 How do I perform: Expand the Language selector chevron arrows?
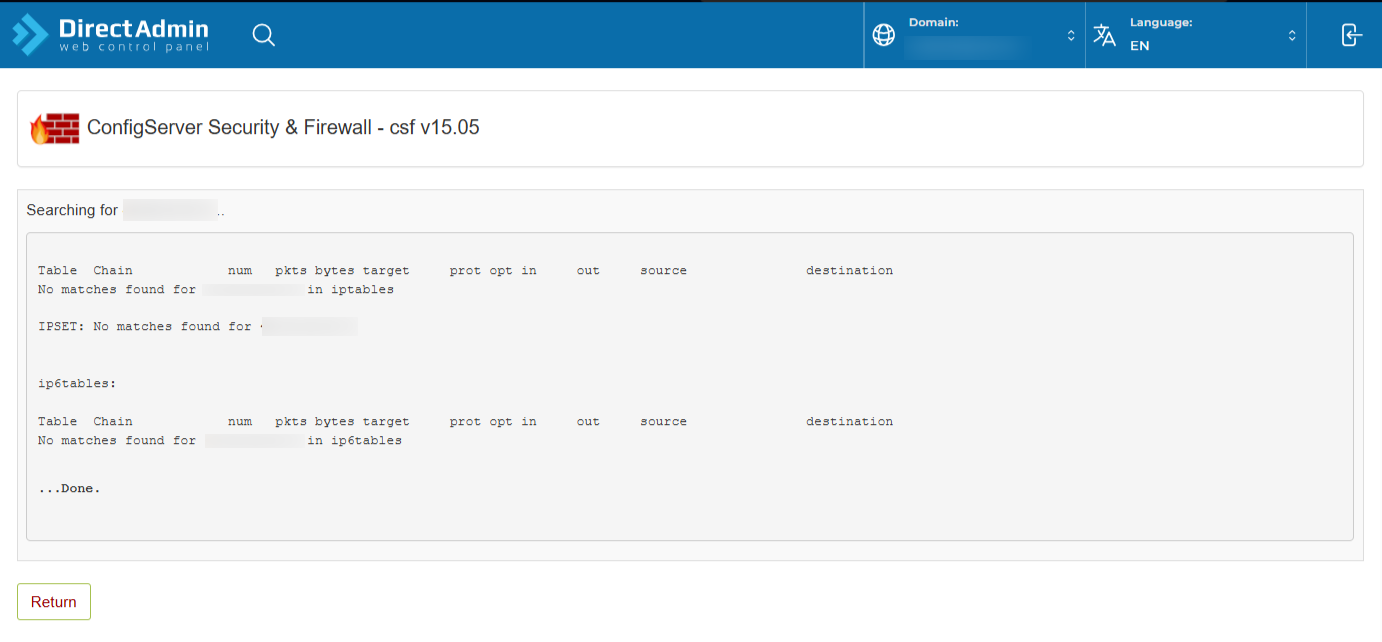point(1292,35)
